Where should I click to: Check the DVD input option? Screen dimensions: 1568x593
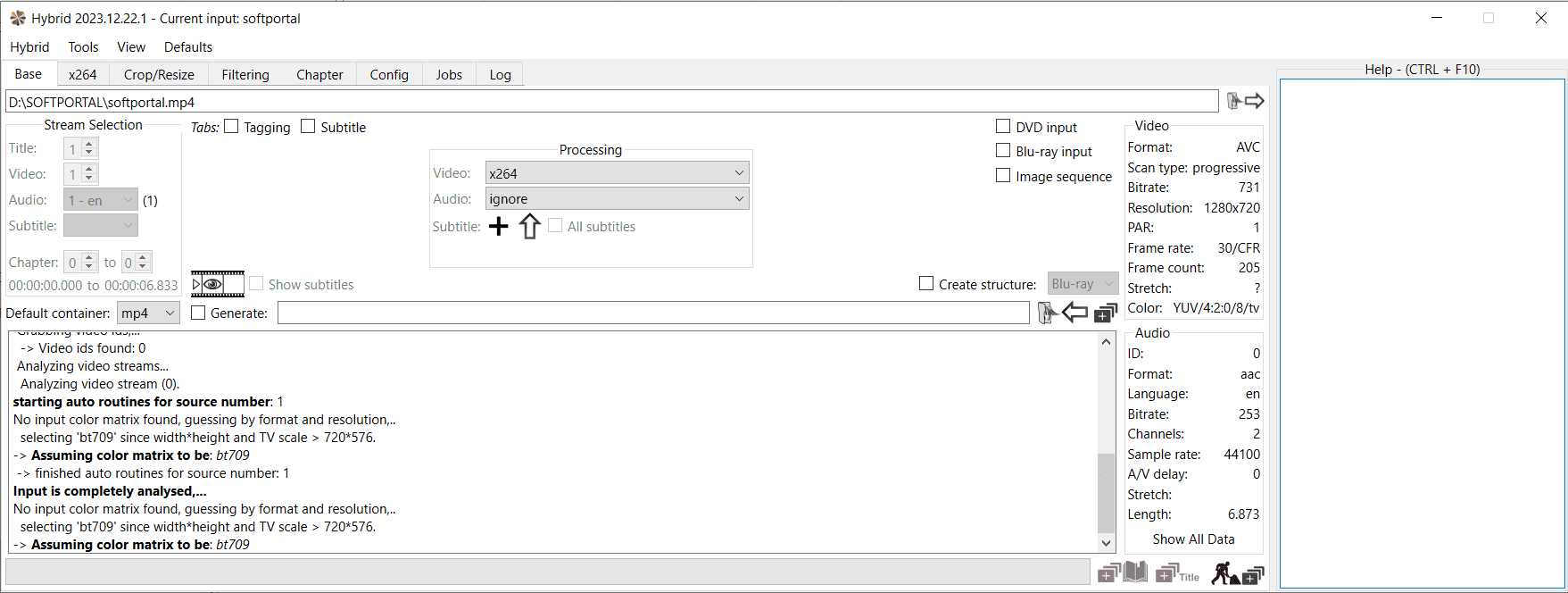click(x=1004, y=127)
